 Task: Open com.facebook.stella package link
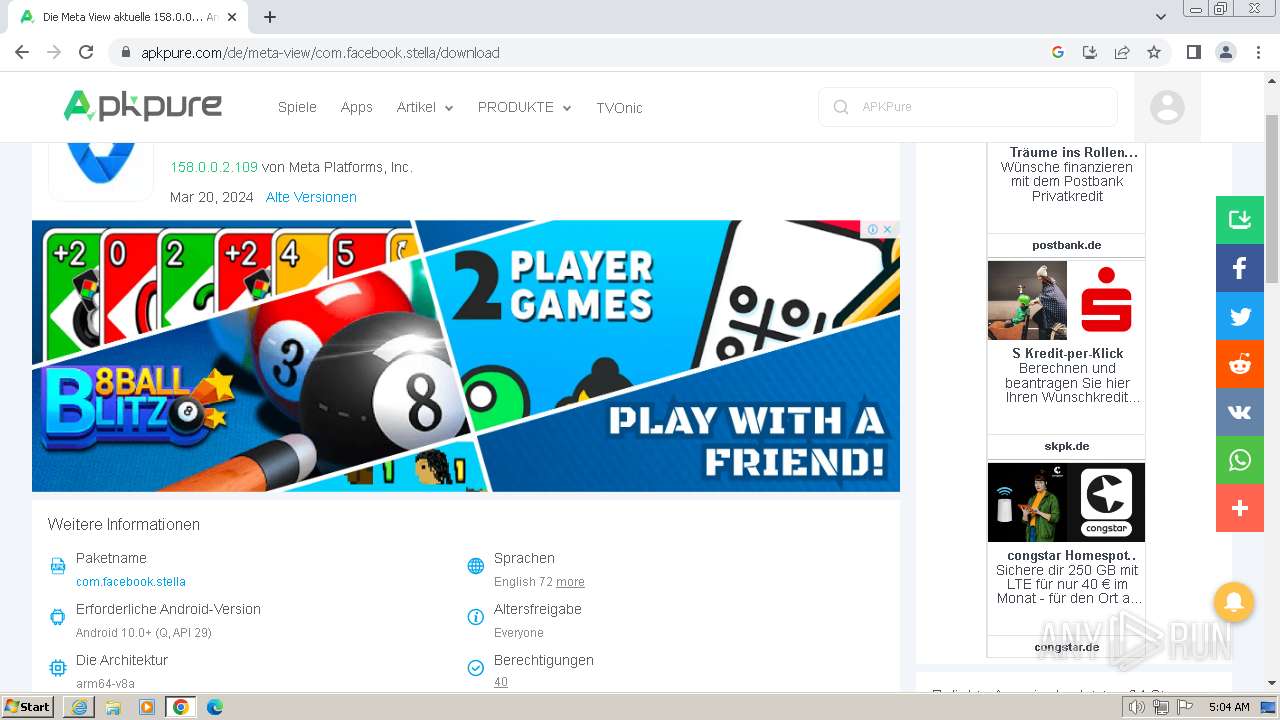pyautogui.click(x=131, y=582)
